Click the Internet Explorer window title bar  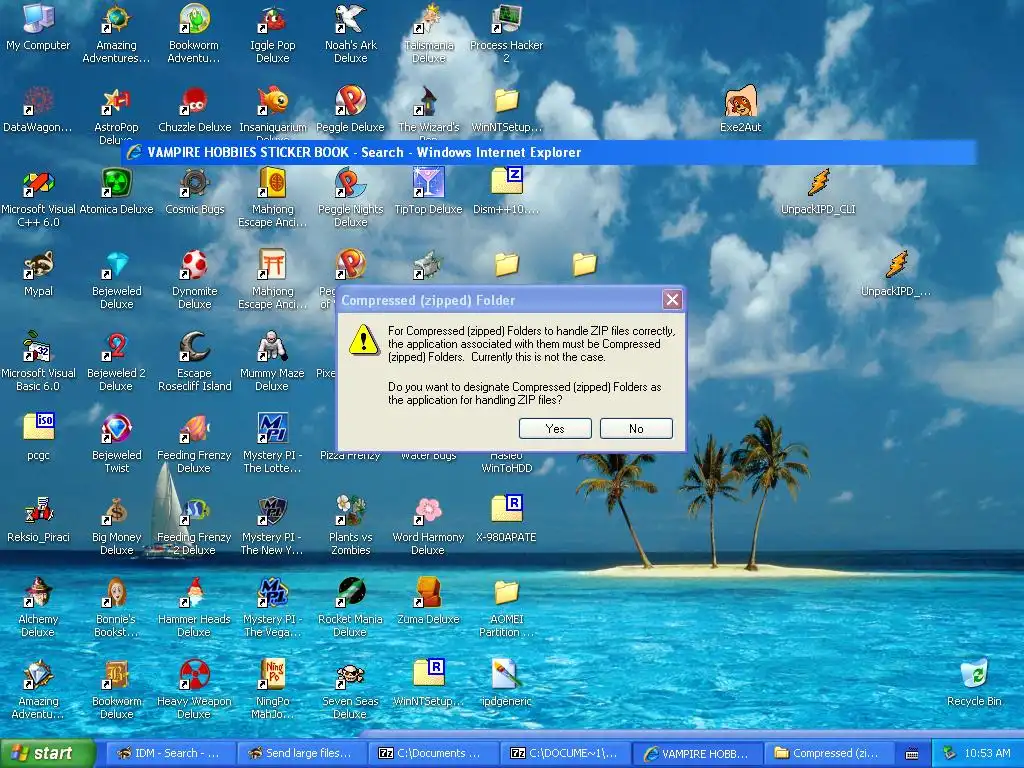[549, 152]
